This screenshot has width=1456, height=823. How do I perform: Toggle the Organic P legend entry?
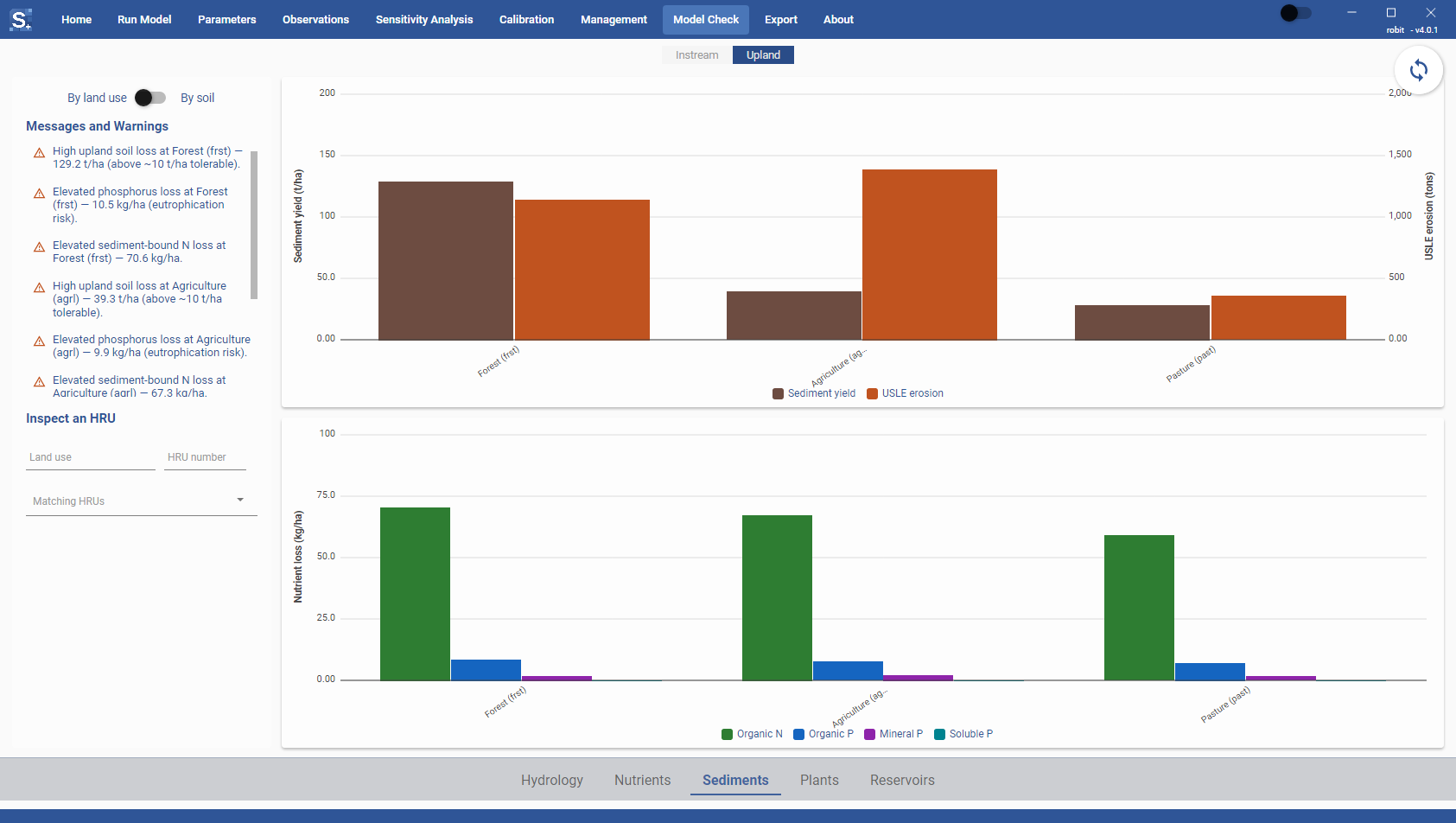[823, 734]
